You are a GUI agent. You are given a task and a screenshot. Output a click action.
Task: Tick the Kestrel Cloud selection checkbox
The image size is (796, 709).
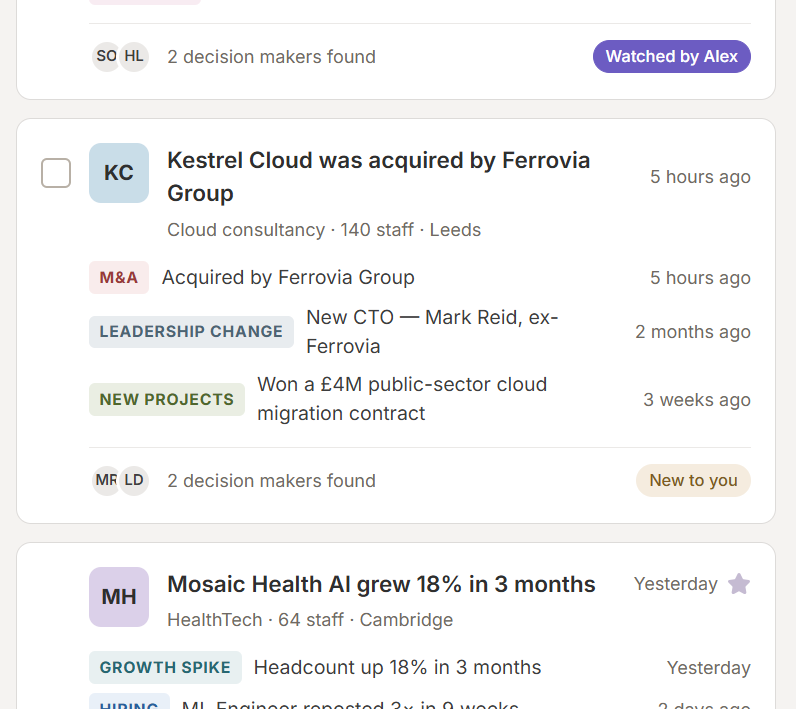pos(56,173)
